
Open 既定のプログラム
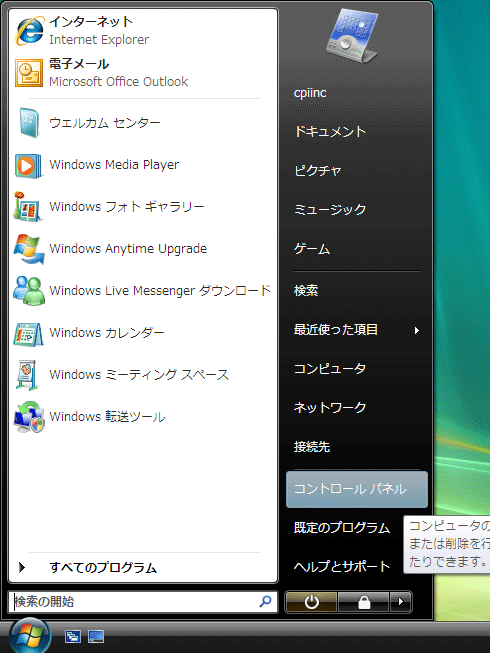click(x=342, y=528)
